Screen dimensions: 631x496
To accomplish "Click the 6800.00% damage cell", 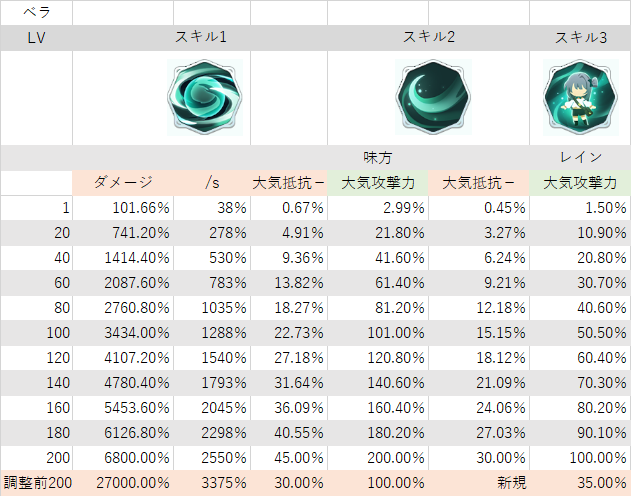I will [123, 458].
